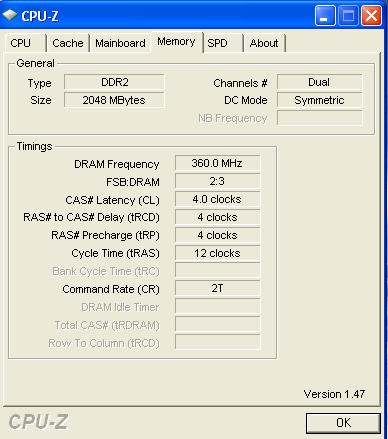Click the DDR2 memory type field
Screen dimensions: 388x439
click(x=114, y=82)
